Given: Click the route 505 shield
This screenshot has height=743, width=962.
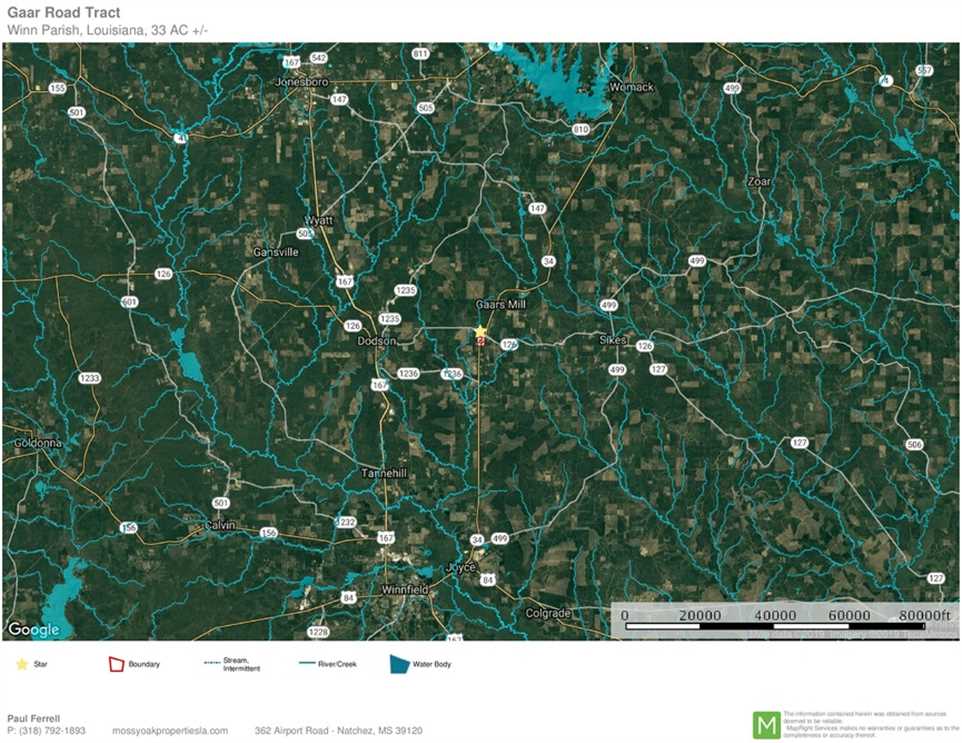Looking at the screenshot, I should pos(425,108).
